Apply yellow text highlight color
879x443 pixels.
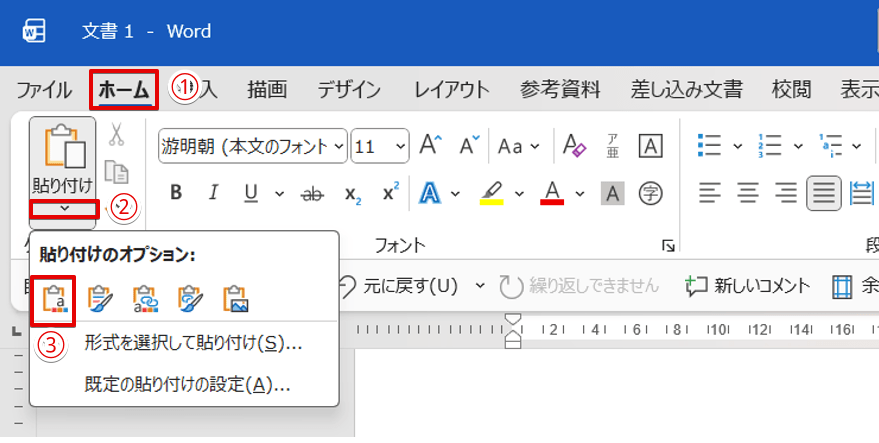coord(492,194)
